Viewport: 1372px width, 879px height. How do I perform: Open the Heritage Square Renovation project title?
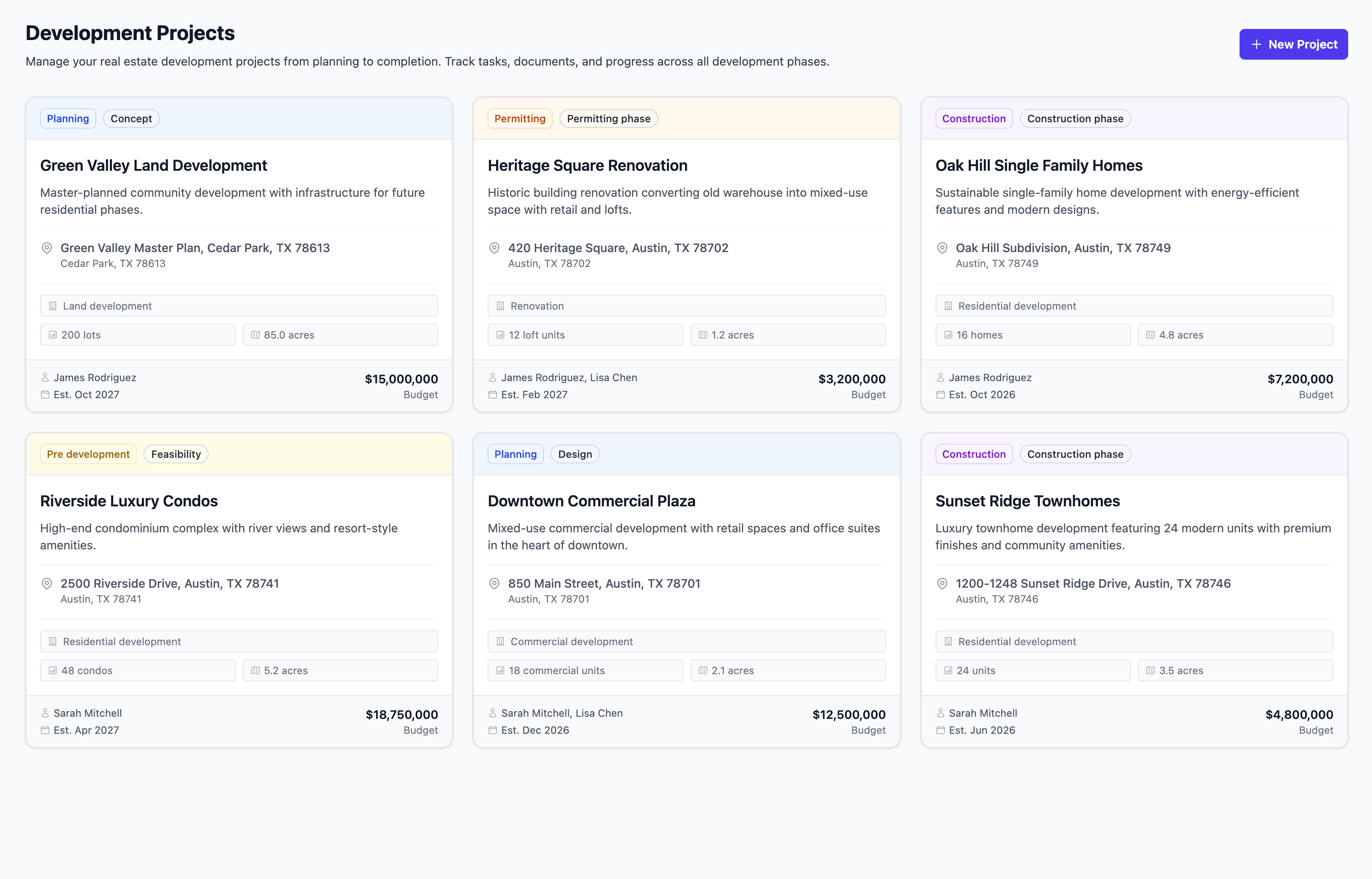587,166
